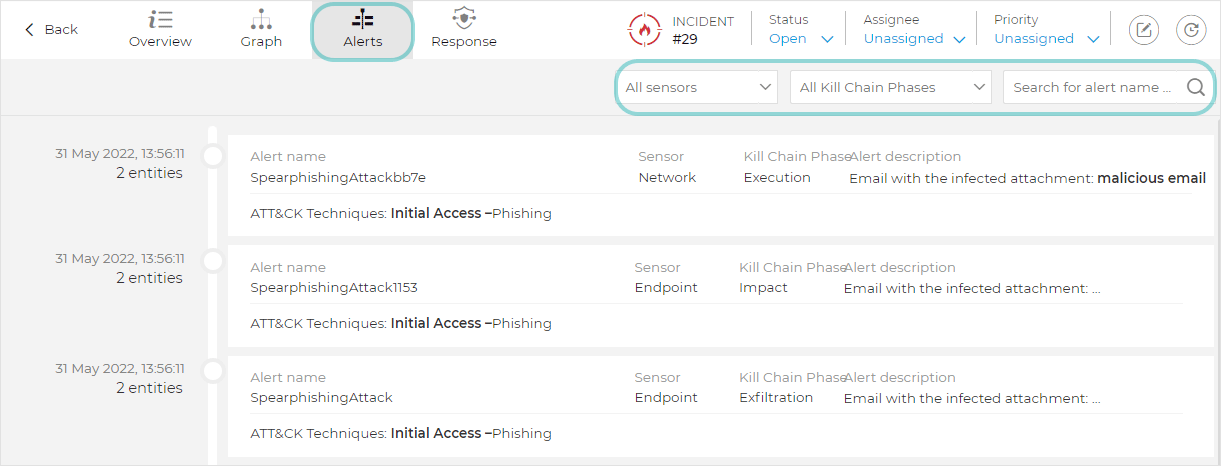Image resolution: width=1221 pixels, height=466 pixels.
Task: Click timeline marker for SpearphishingAttack1153 alert
Action: [213, 261]
